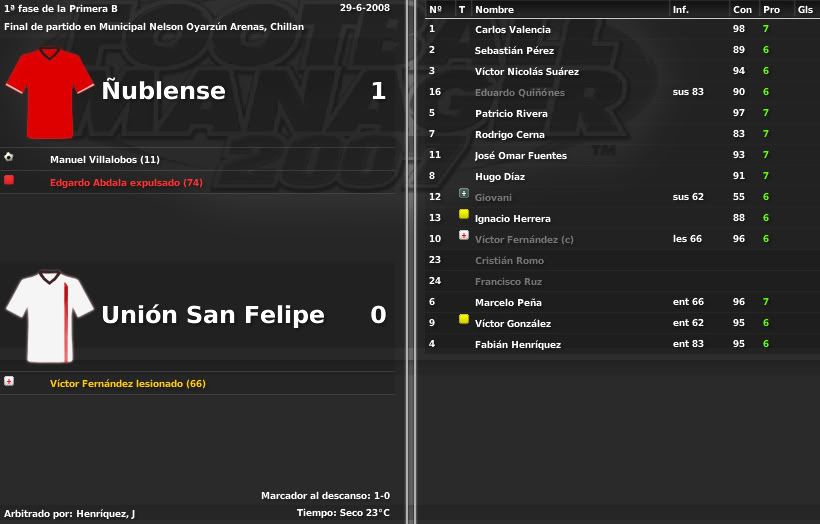Click the white Unión San Felipe shirt icon
Image resolution: width=820 pixels, height=524 pixels.
50,316
